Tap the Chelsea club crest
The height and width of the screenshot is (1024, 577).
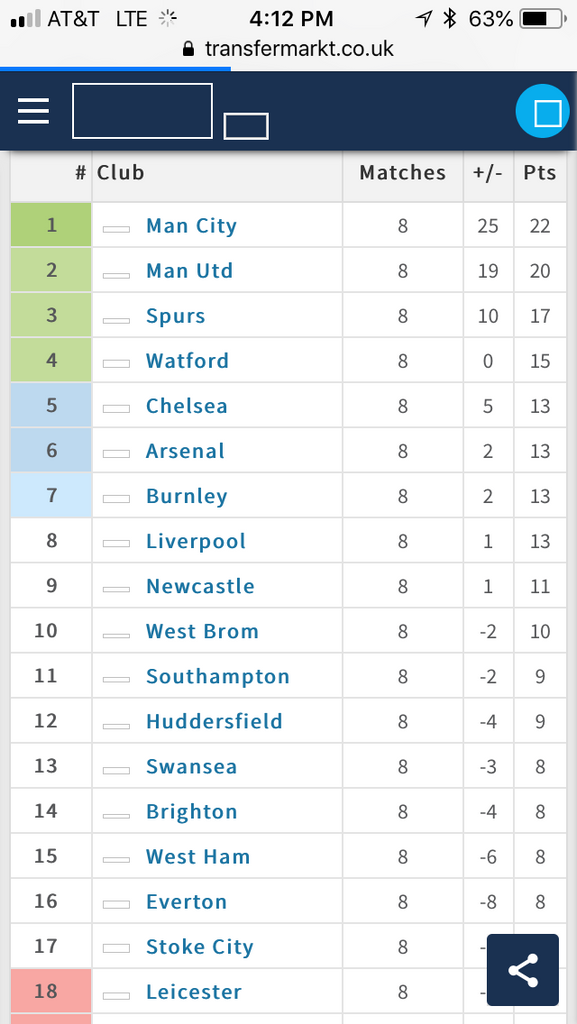(116, 409)
